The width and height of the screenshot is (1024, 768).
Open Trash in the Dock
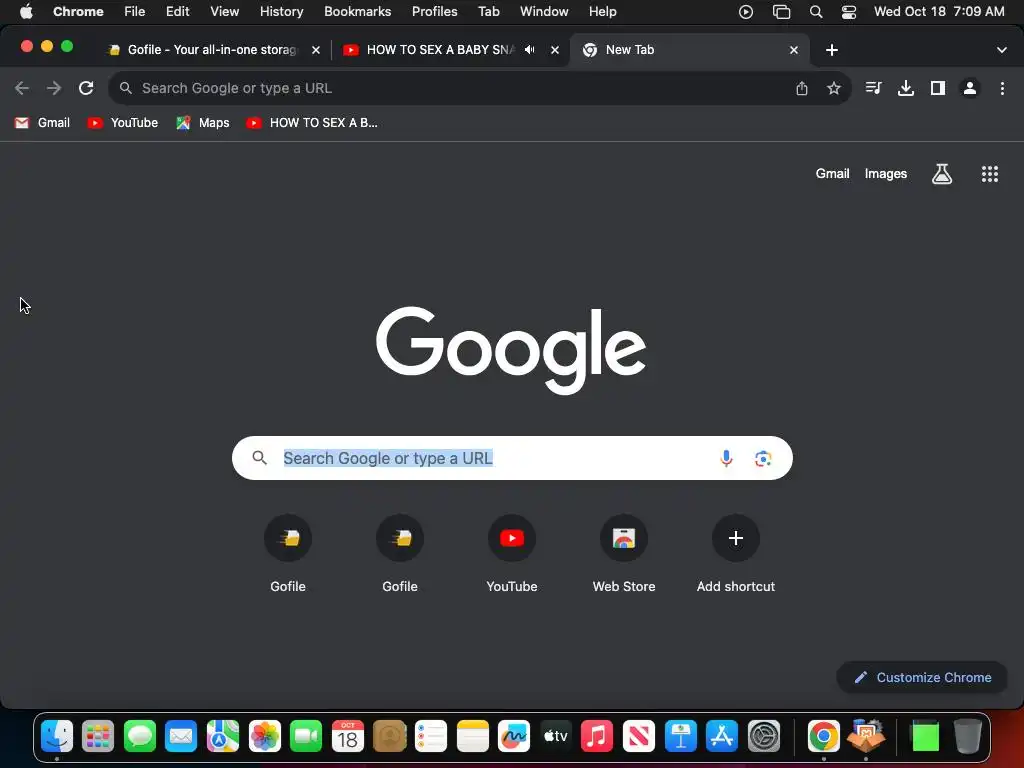tap(967, 737)
